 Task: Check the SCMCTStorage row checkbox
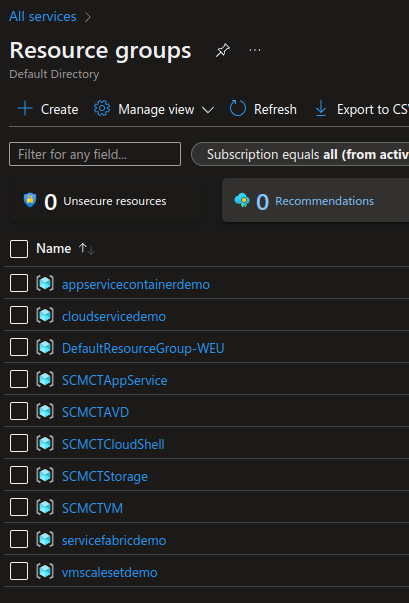19,475
